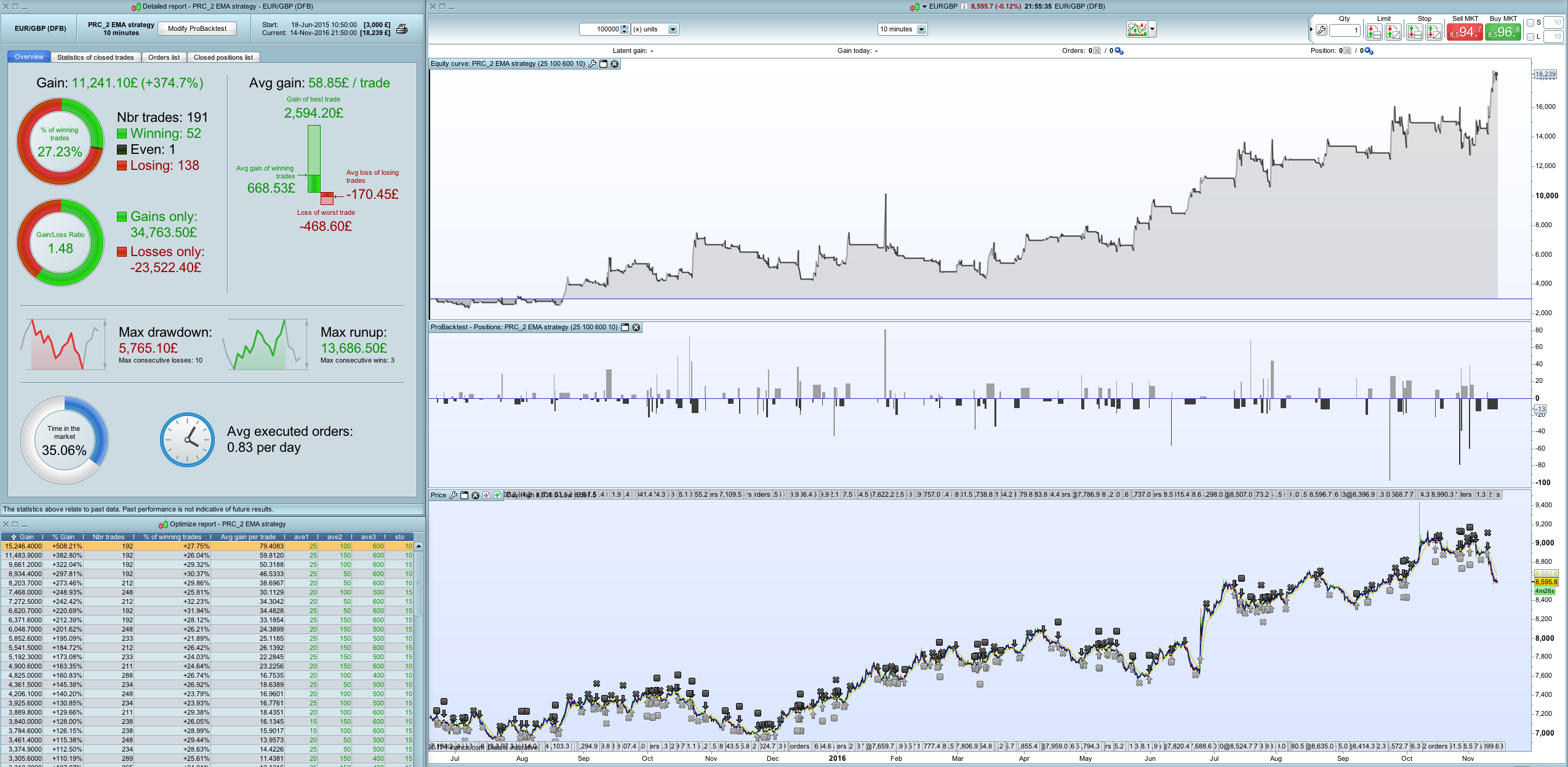Click the Qty input field

[1344, 30]
